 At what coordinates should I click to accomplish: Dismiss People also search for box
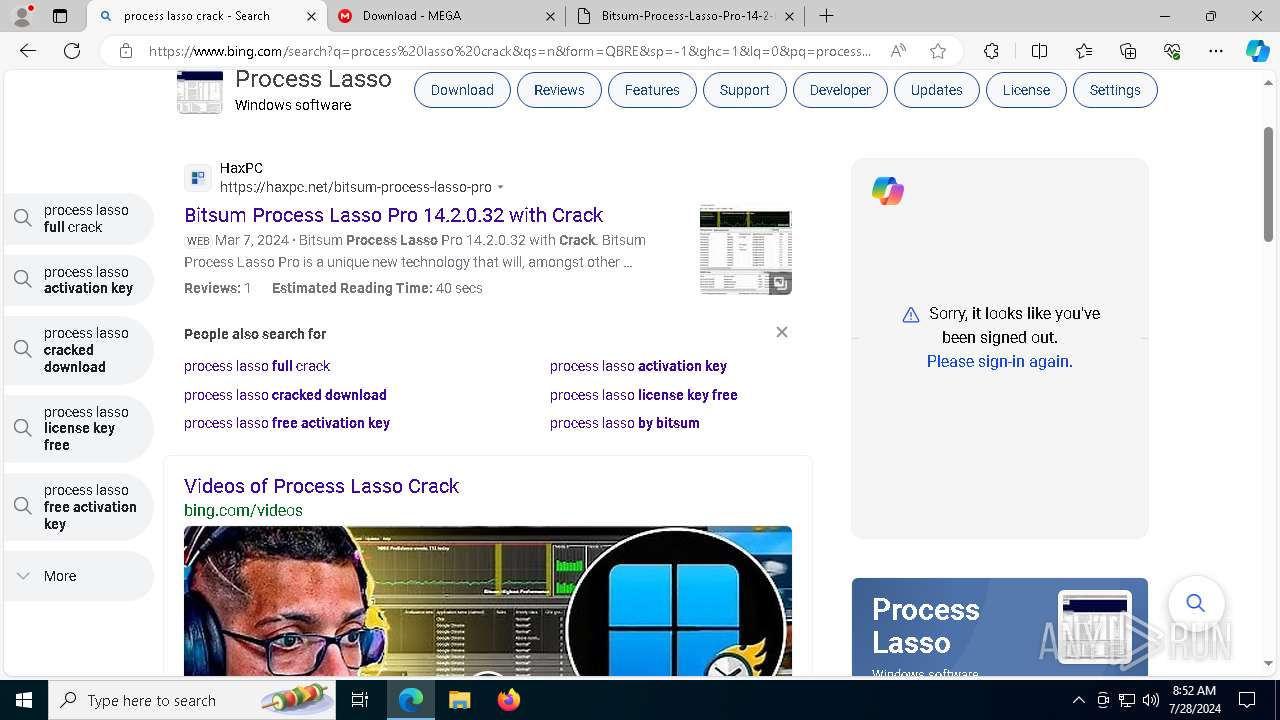(782, 332)
